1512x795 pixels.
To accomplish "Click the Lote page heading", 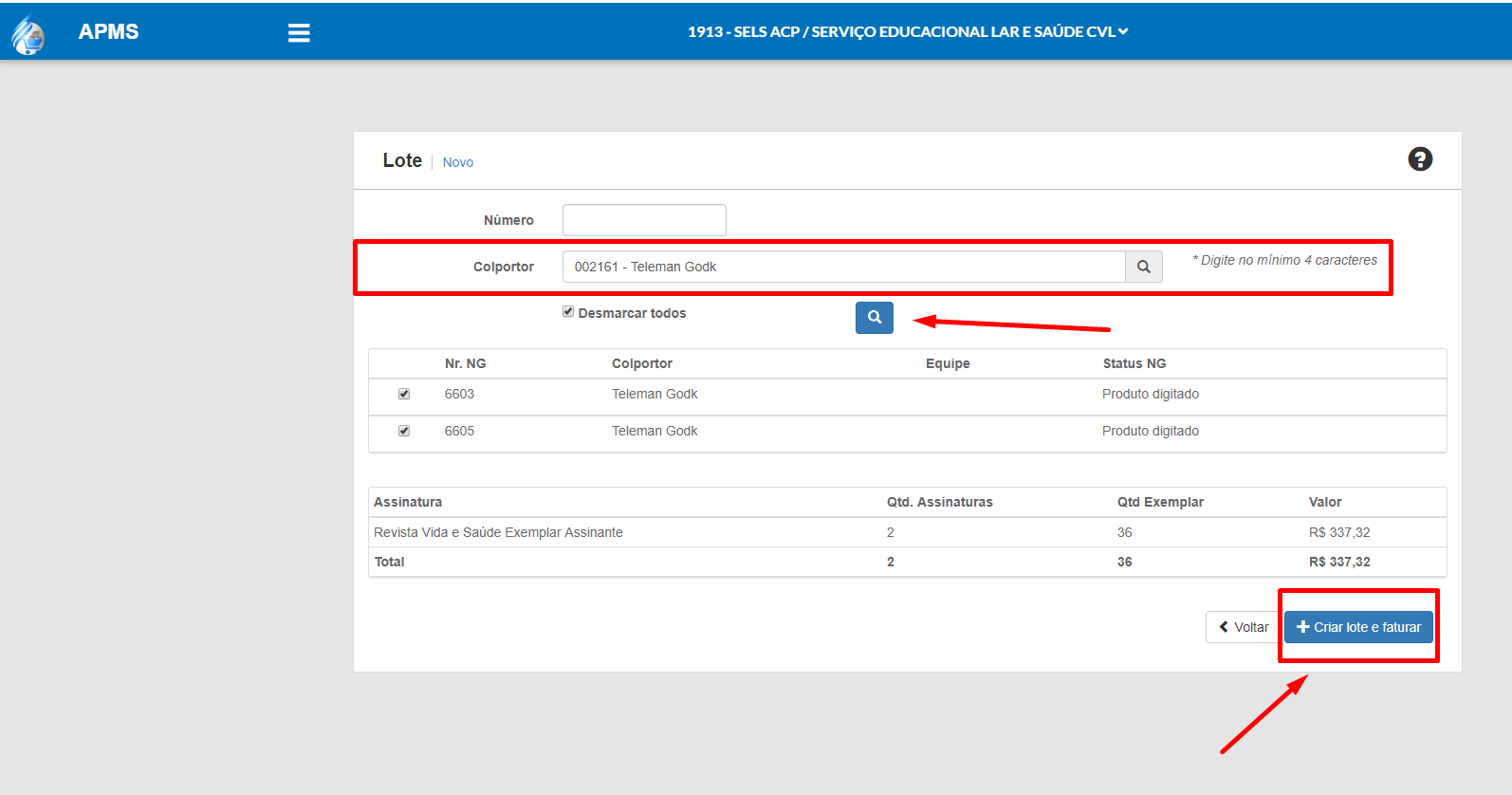I will click(x=402, y=160).
